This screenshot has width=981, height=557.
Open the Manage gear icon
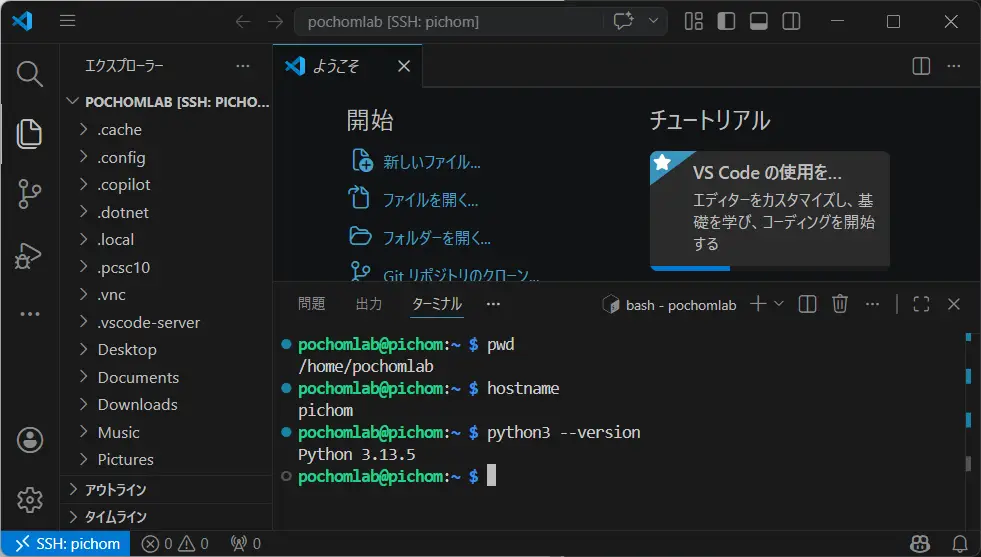(x=29, y=499)
